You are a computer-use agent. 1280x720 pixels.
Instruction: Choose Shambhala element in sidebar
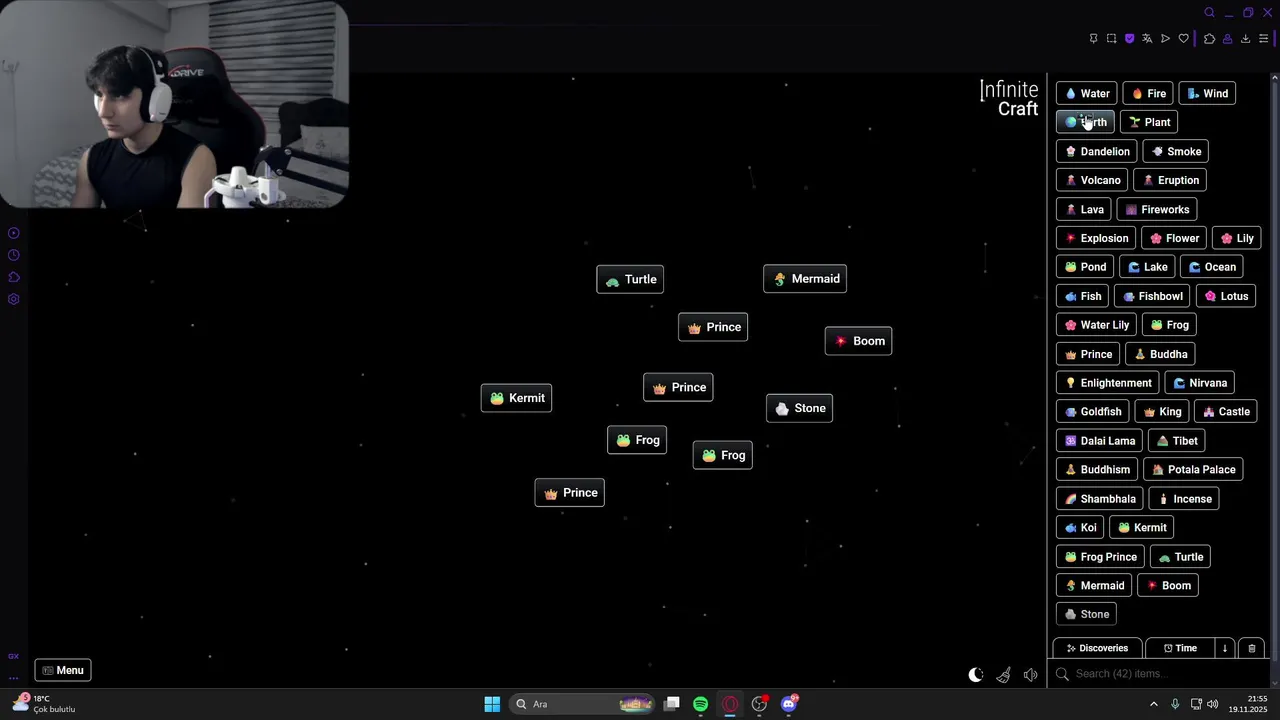(x=1100, y=499)
